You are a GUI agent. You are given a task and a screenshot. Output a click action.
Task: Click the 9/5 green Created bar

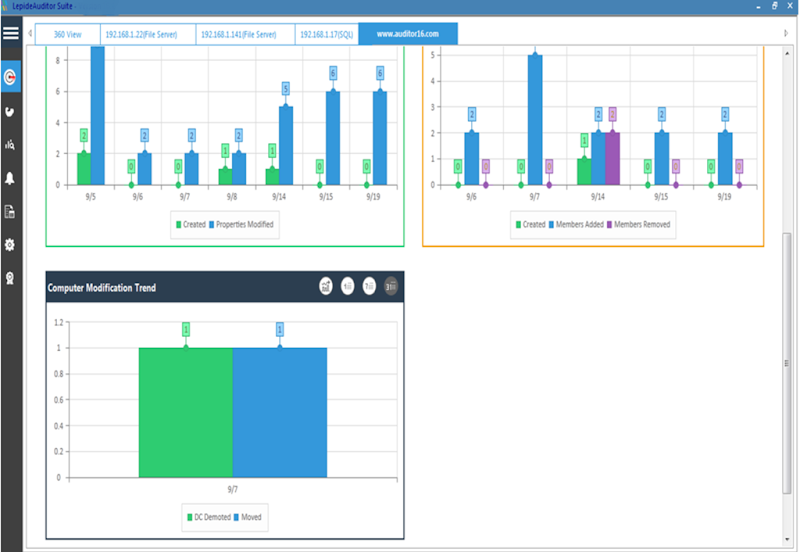pyautogui.click(x=84, y=169)
